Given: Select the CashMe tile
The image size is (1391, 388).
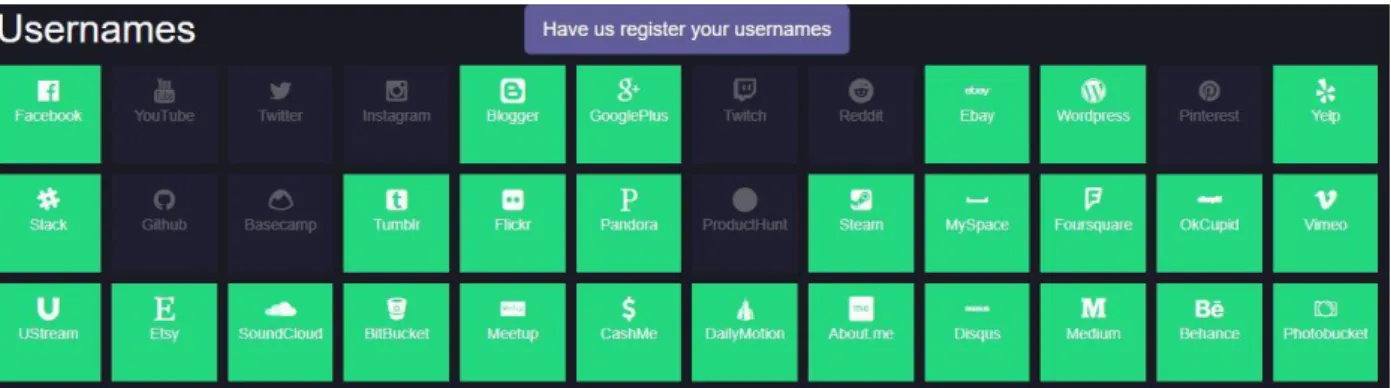Looking at the screenshot, I should click(x=628, y=332).
